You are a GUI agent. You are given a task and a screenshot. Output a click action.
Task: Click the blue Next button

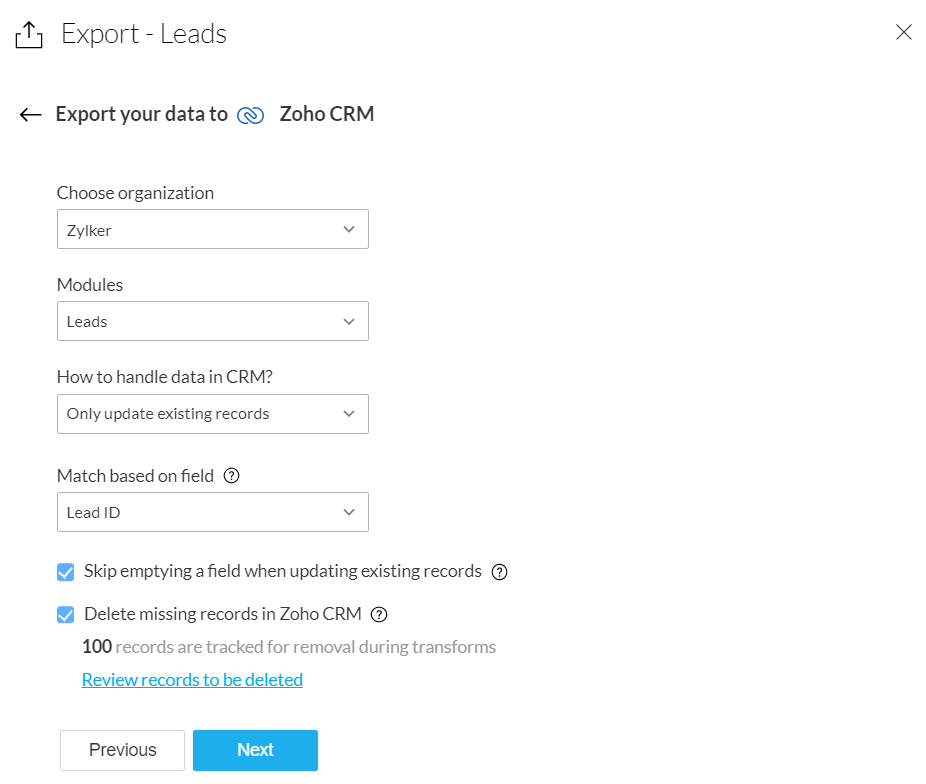pos(255,750)
